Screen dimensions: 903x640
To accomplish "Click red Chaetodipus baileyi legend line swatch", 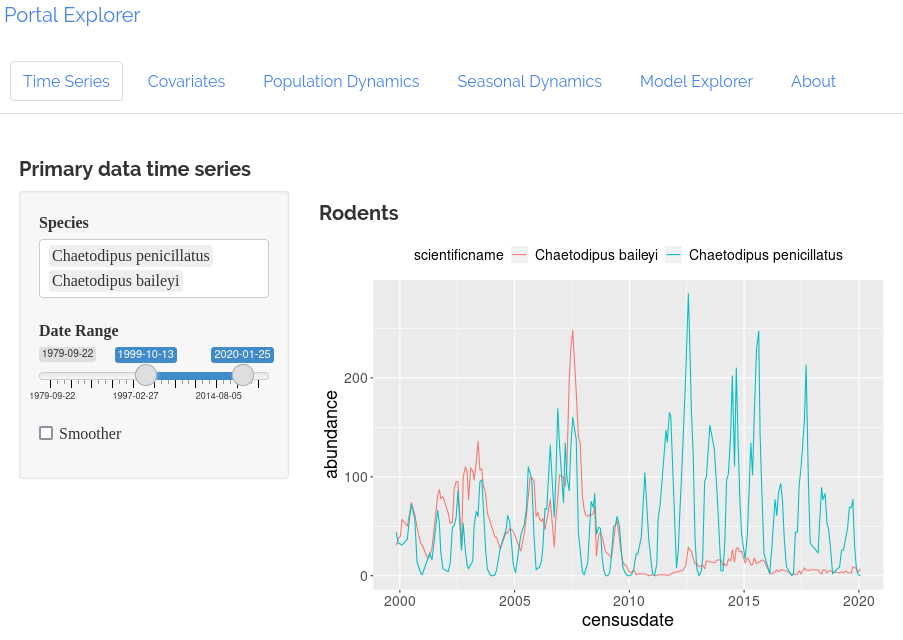I will coord(519,255).
